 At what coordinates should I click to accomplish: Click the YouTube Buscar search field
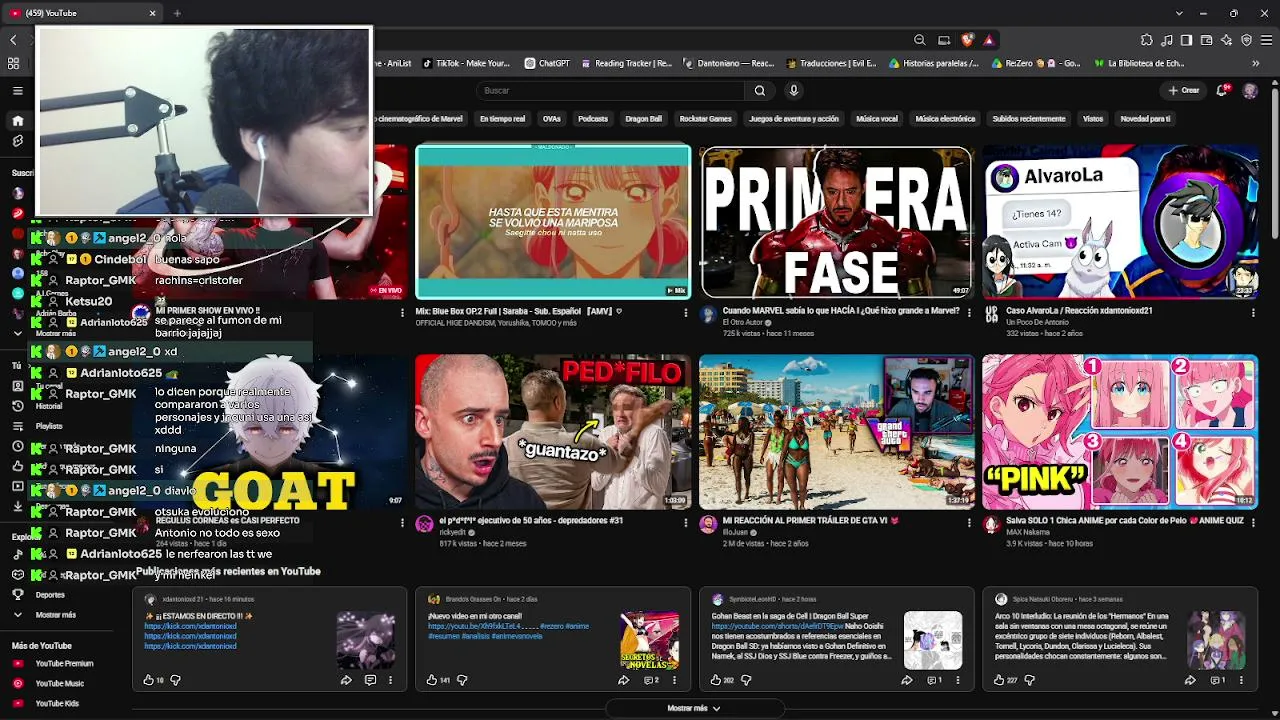pos(610,91)
